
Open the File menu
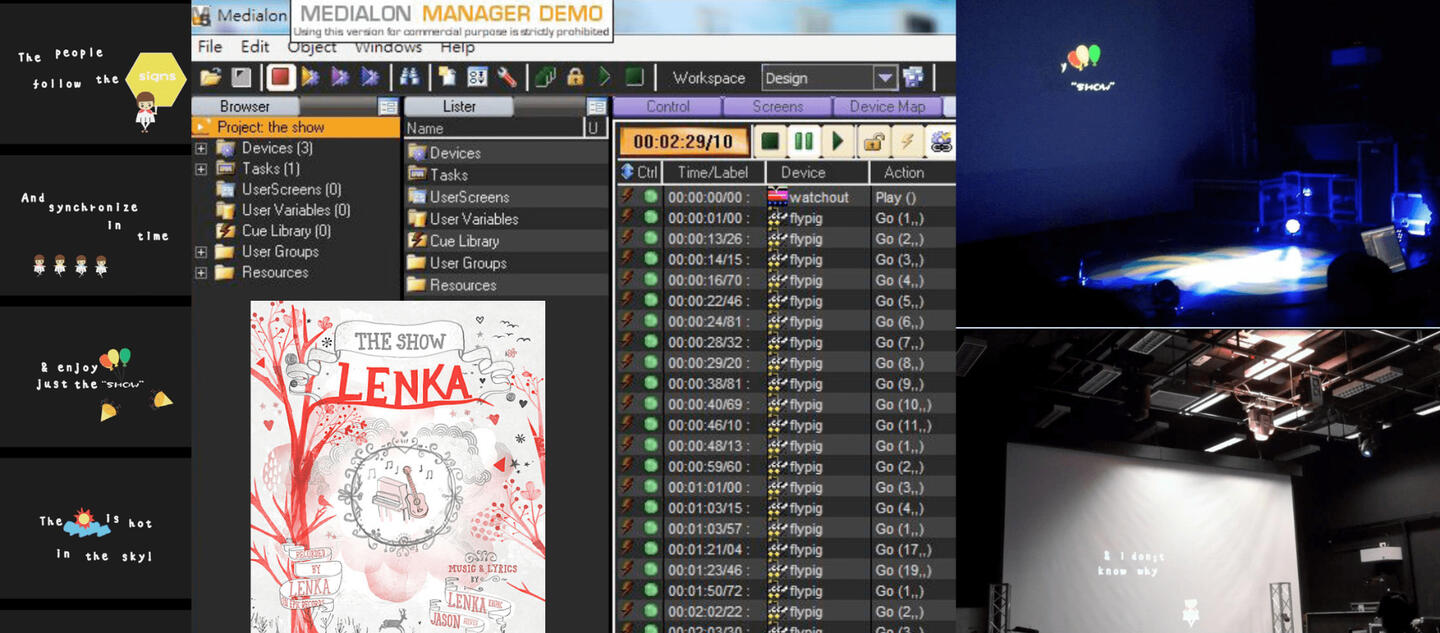tap(210, 47)
